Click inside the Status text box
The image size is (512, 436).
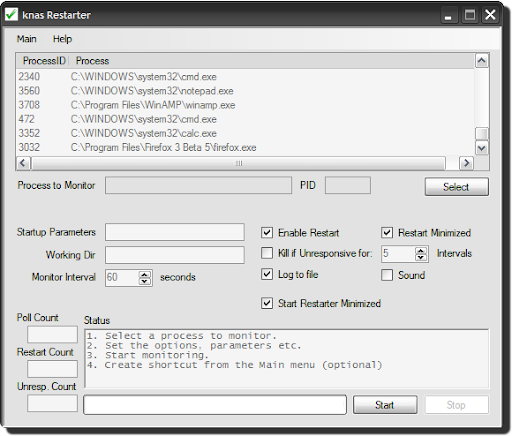pos(287,358)
